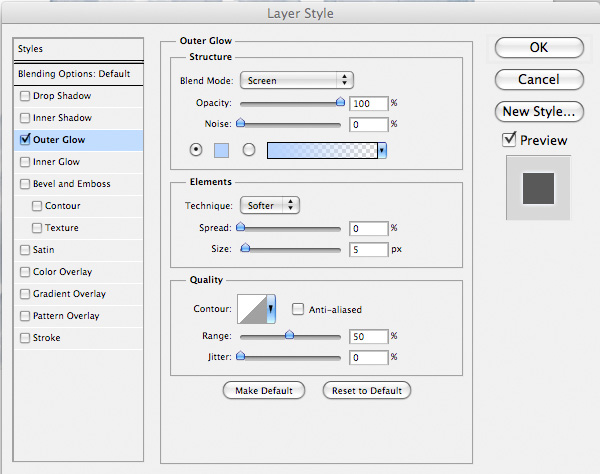Click the Reset to Default button
Viewport: 600px width, 474px height.
tap(367, 391)
